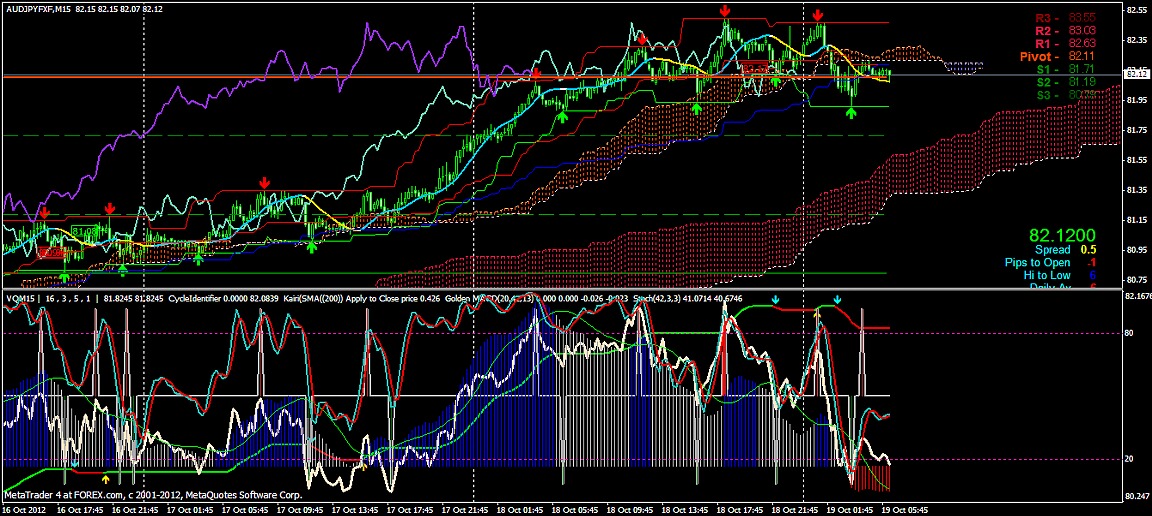
Task: Click the 18 Oct 21:45 time label
Action: click(797, 509)
